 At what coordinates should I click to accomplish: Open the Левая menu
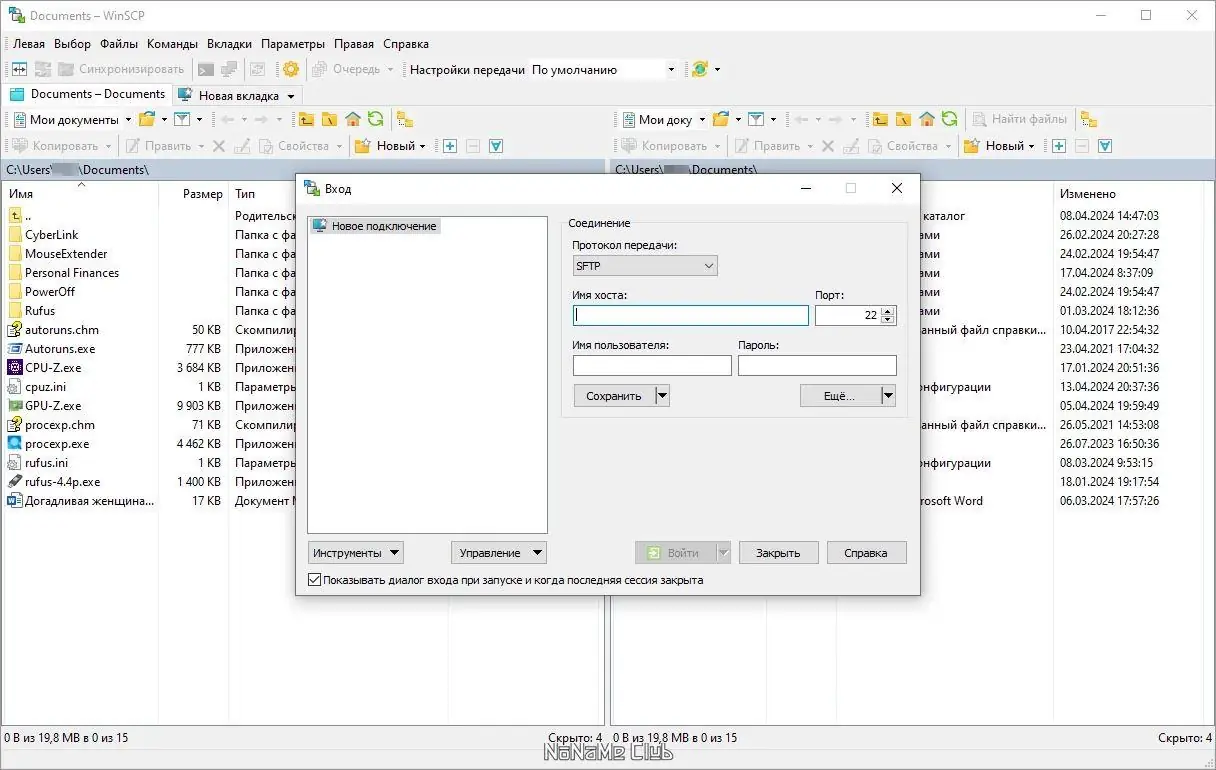(28, 44)
